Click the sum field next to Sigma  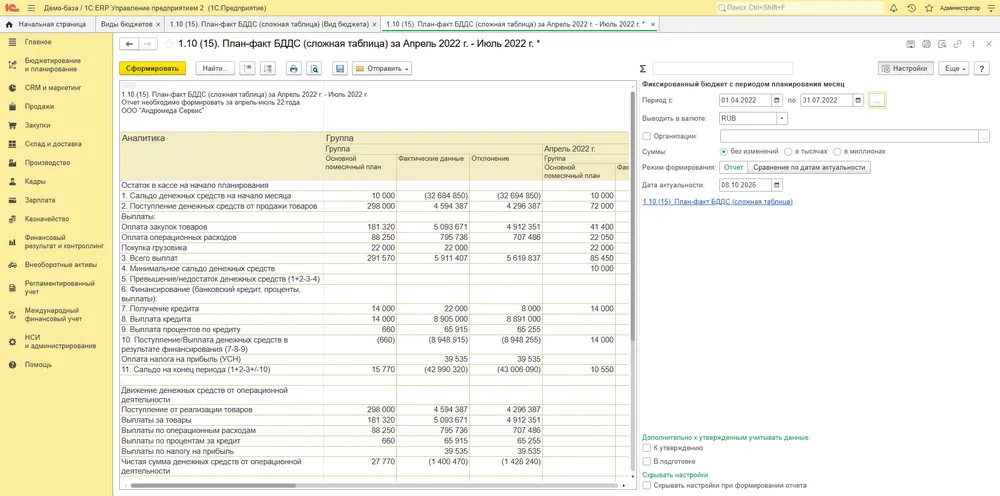coord(723,68)
